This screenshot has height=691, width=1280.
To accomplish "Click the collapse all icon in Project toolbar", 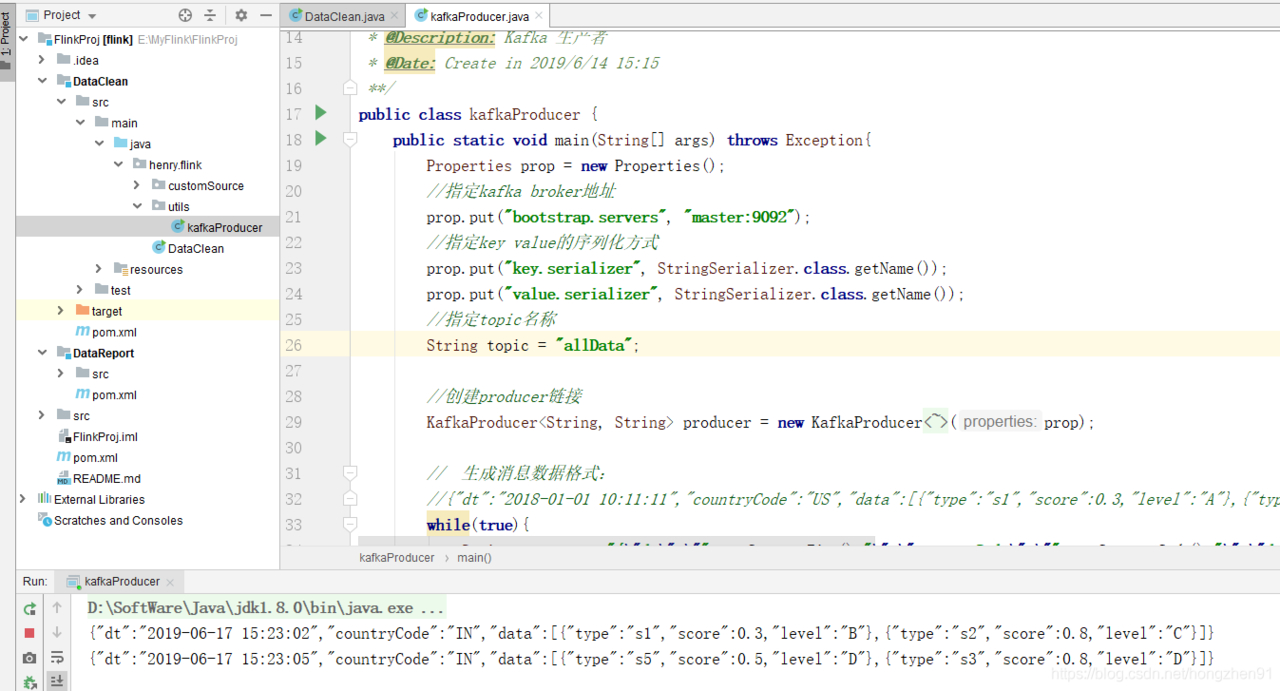I will coord(210,15).
